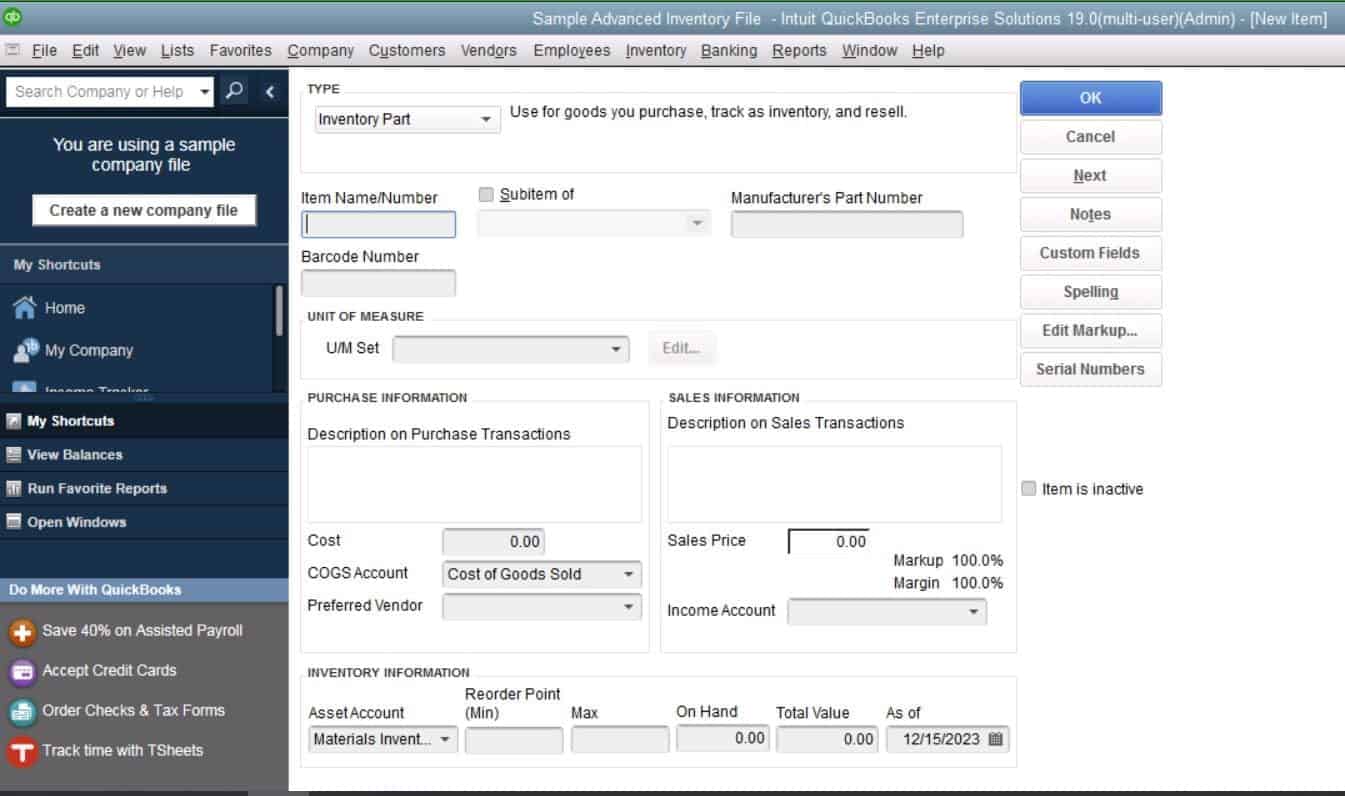Collapse the left sidebar with the arrow icon
Screen dimensions: 1345x796
coord(269,91)
